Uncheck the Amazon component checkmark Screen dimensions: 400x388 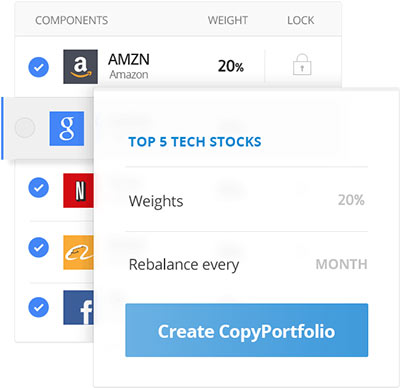pos(39,67)
